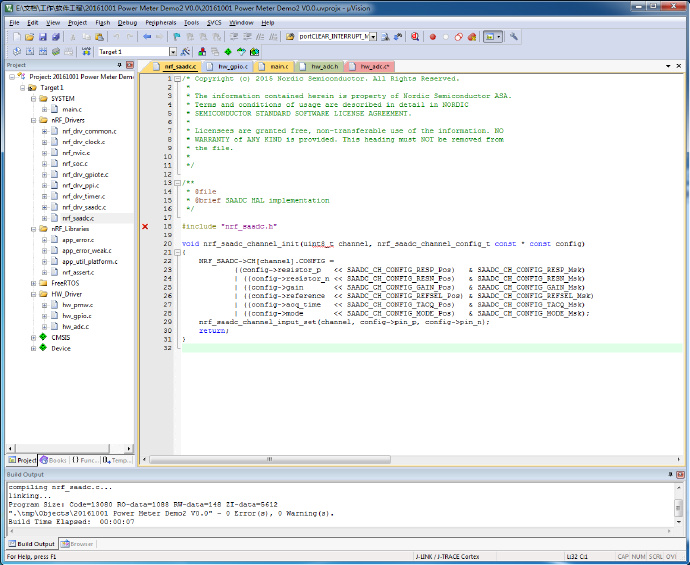Select hw_adc.c under HW_Driver

coord(76,327)
